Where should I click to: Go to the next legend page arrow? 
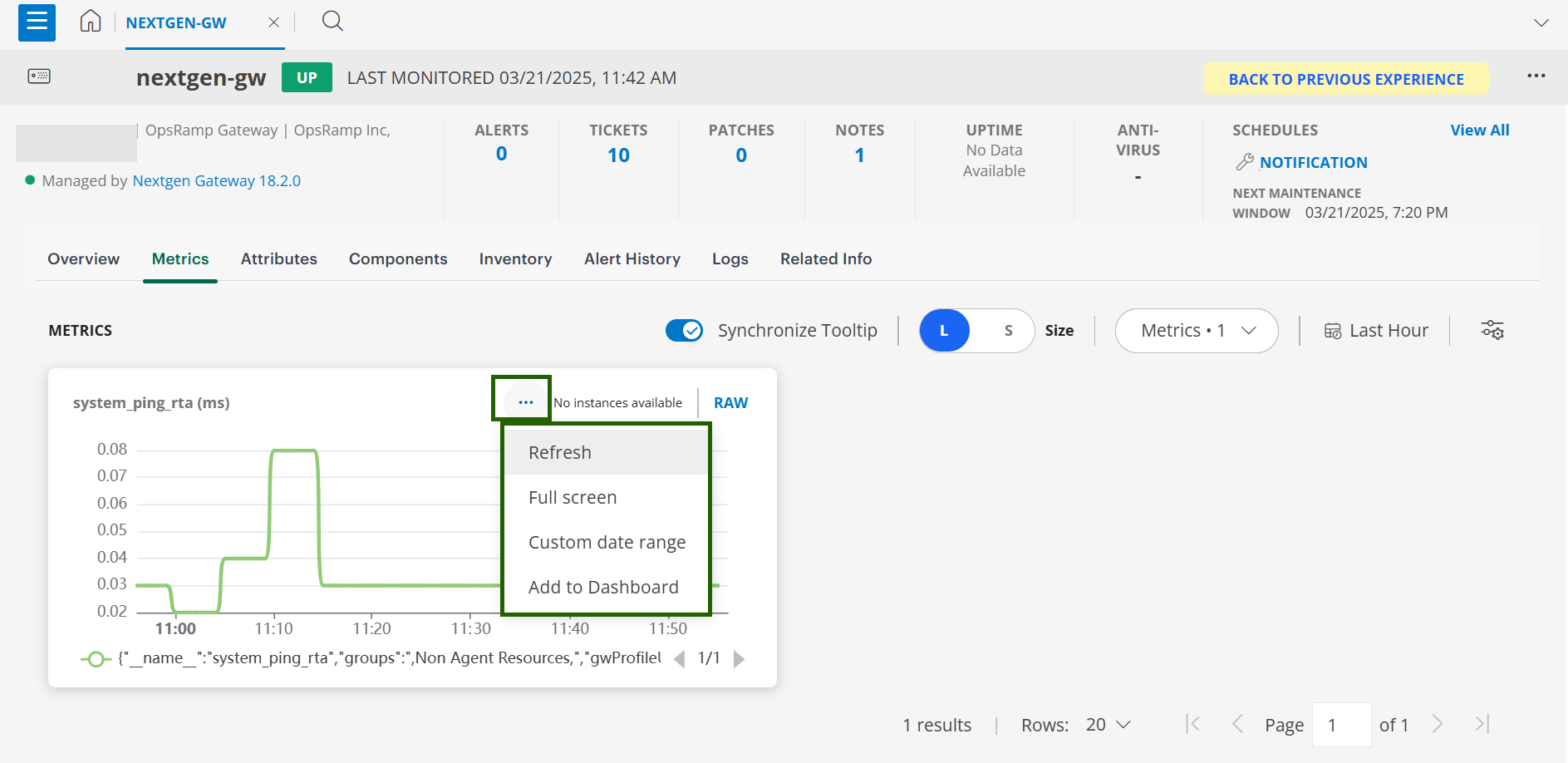pyautogui.click(x=739, y=659)
